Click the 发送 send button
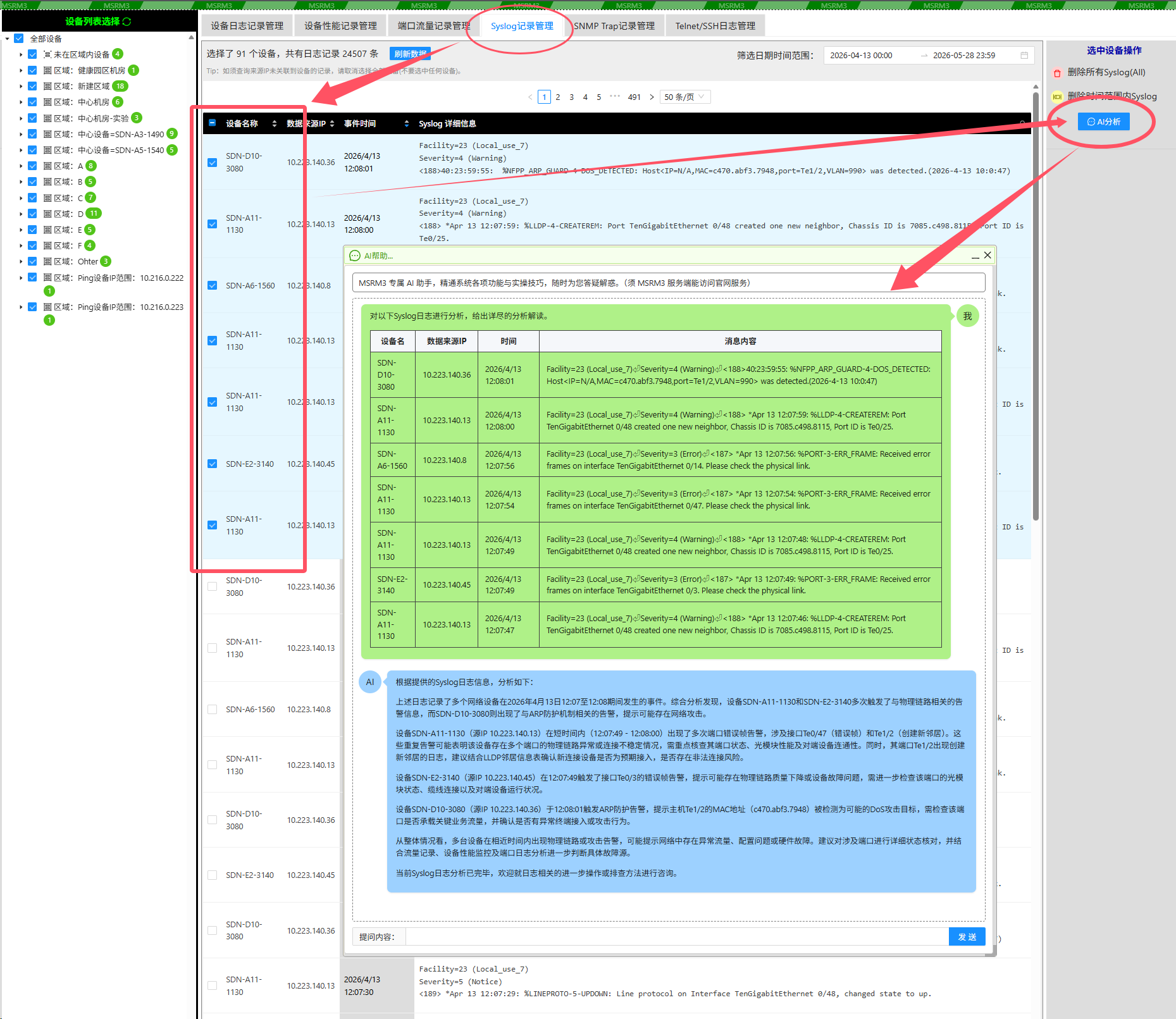 tap(967, 937)
